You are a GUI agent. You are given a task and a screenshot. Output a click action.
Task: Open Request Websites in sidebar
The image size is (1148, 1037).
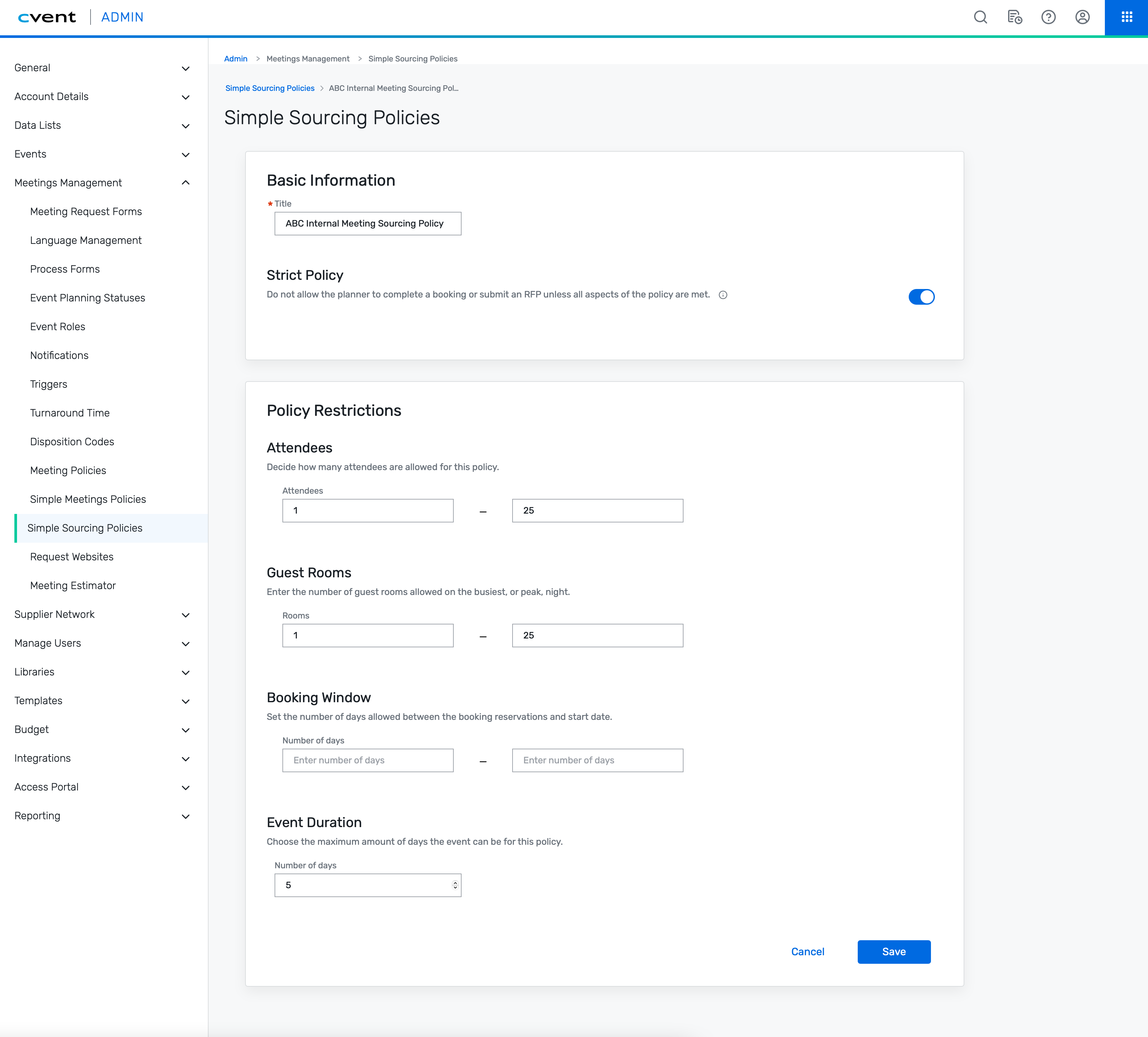tap(72, 556)
